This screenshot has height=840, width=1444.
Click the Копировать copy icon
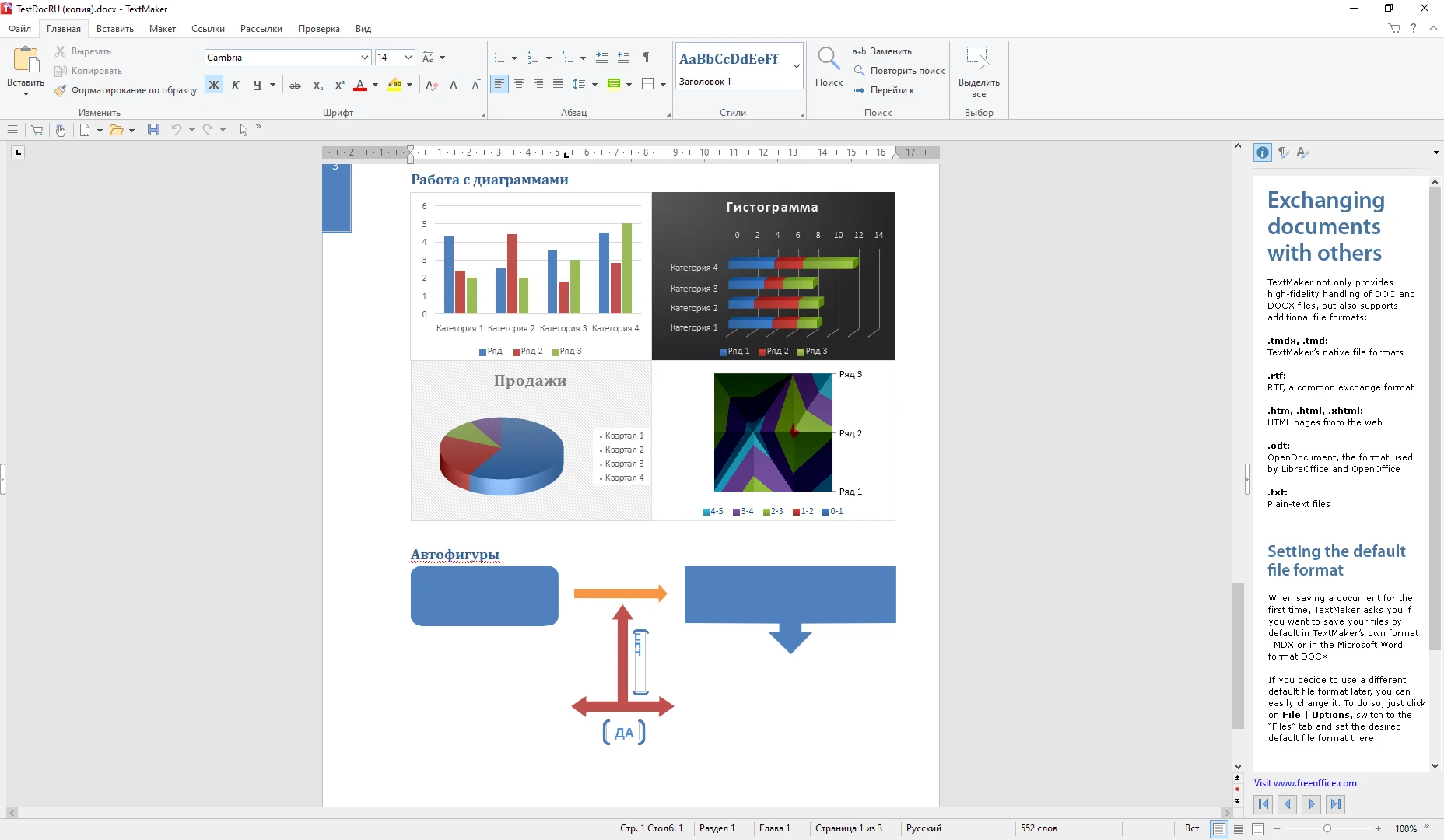(61, 71)
